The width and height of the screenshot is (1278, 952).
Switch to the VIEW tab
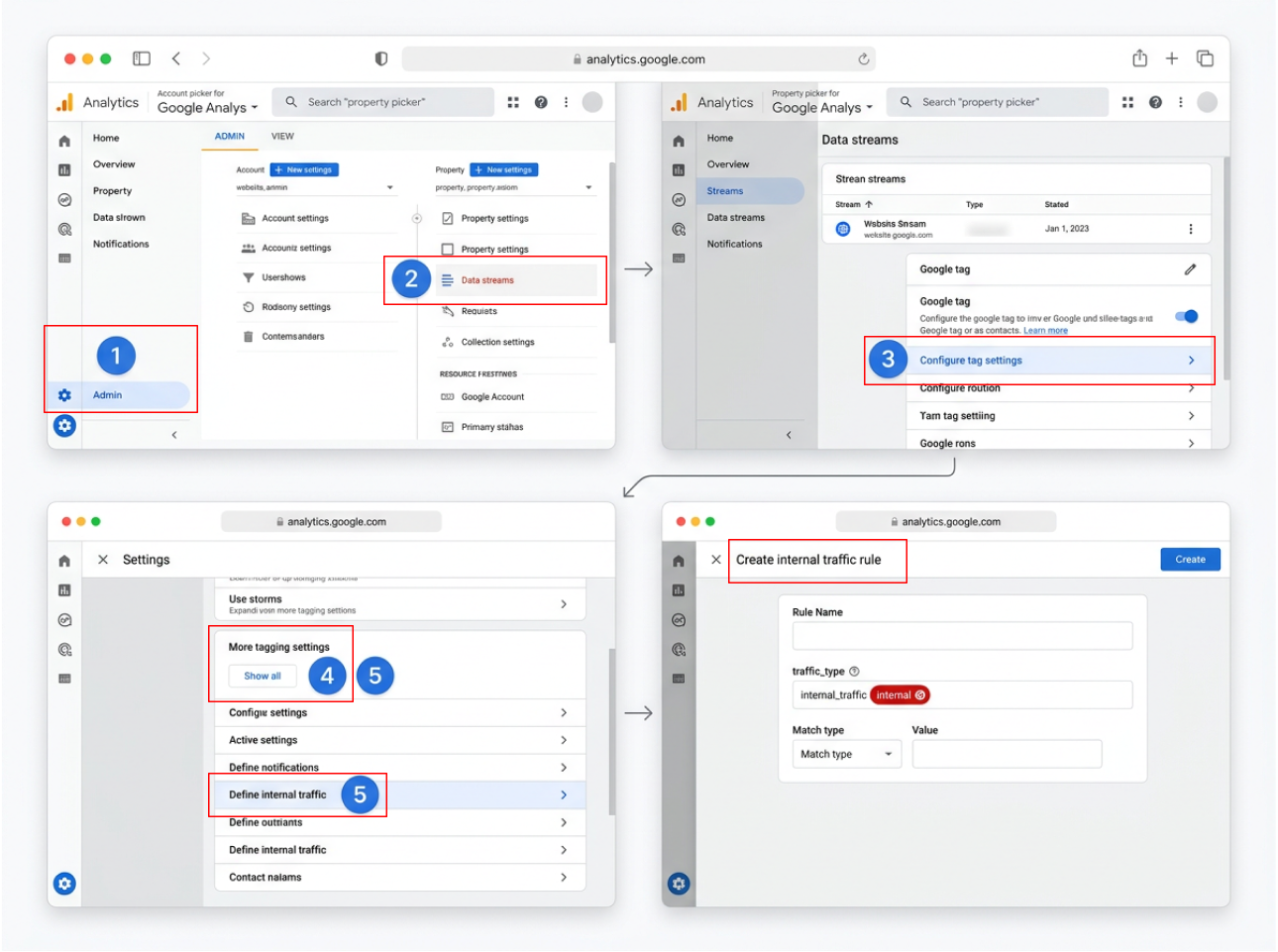[283, 136]
